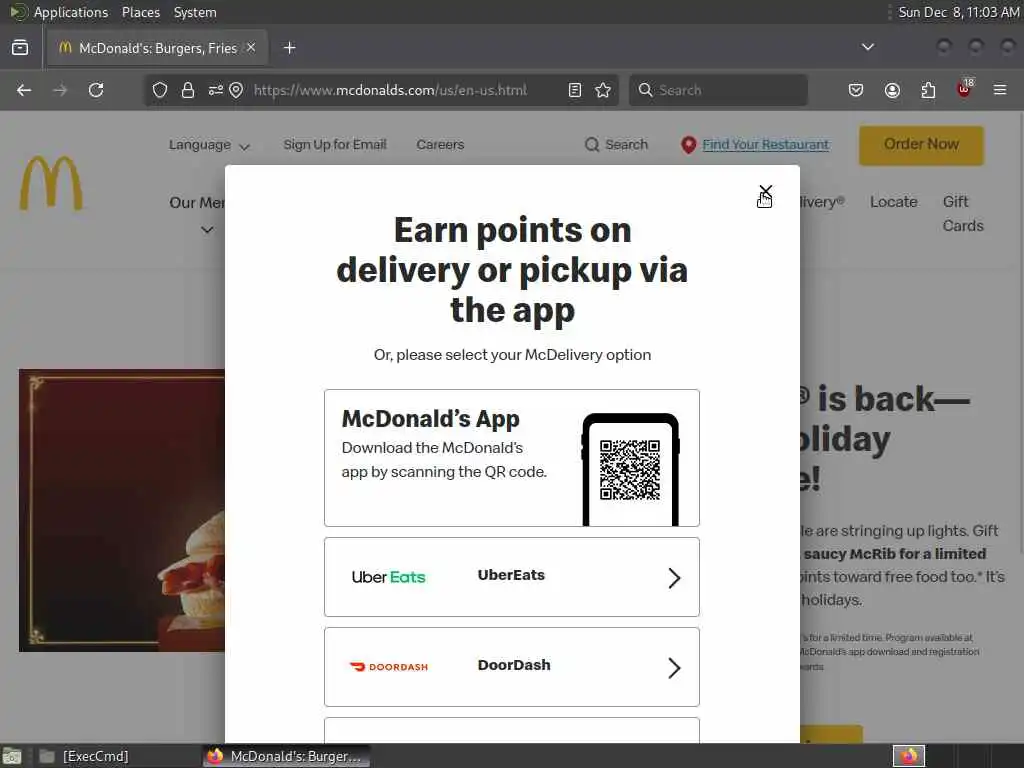This screenshot has width=1024, height=768.
Task: Open Firefox View tab overview icon
Action: coord(20,47)
